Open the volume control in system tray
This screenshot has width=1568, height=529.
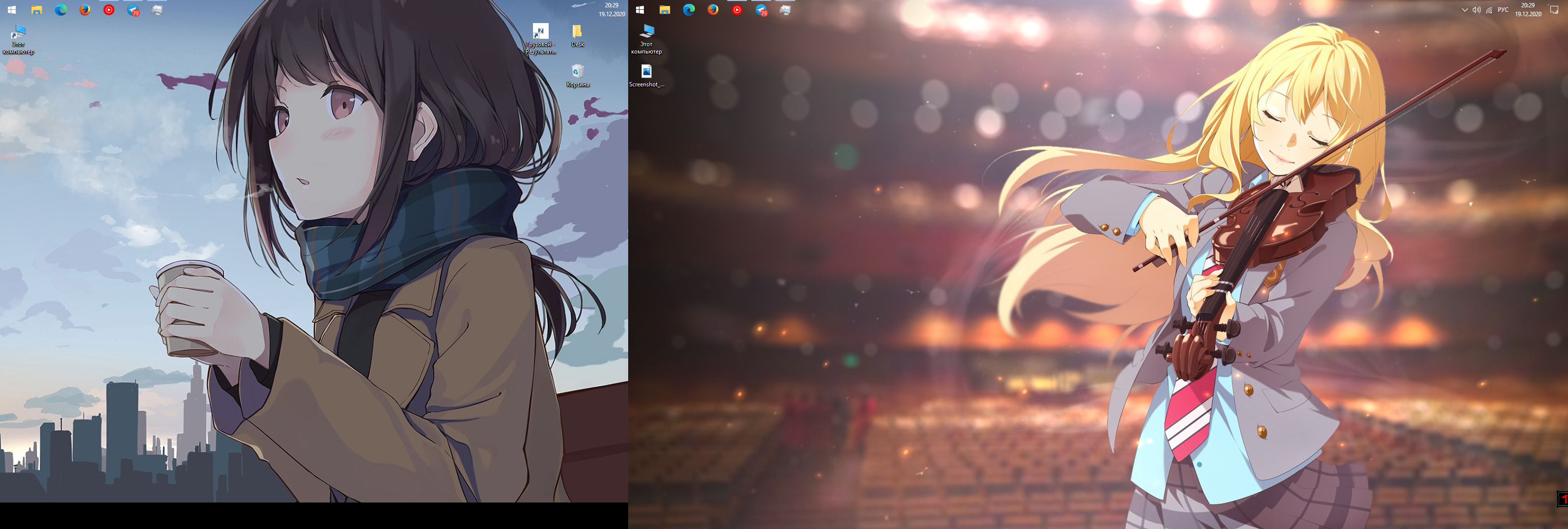[1477, 10]
